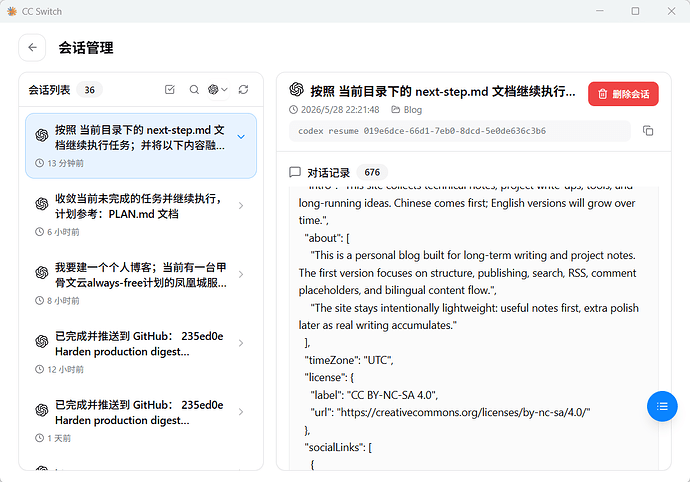The width and height of the screenshot is (690, 482).
Task: Expand the 个人博客 session chevron
Action: [x=241, y=274]
